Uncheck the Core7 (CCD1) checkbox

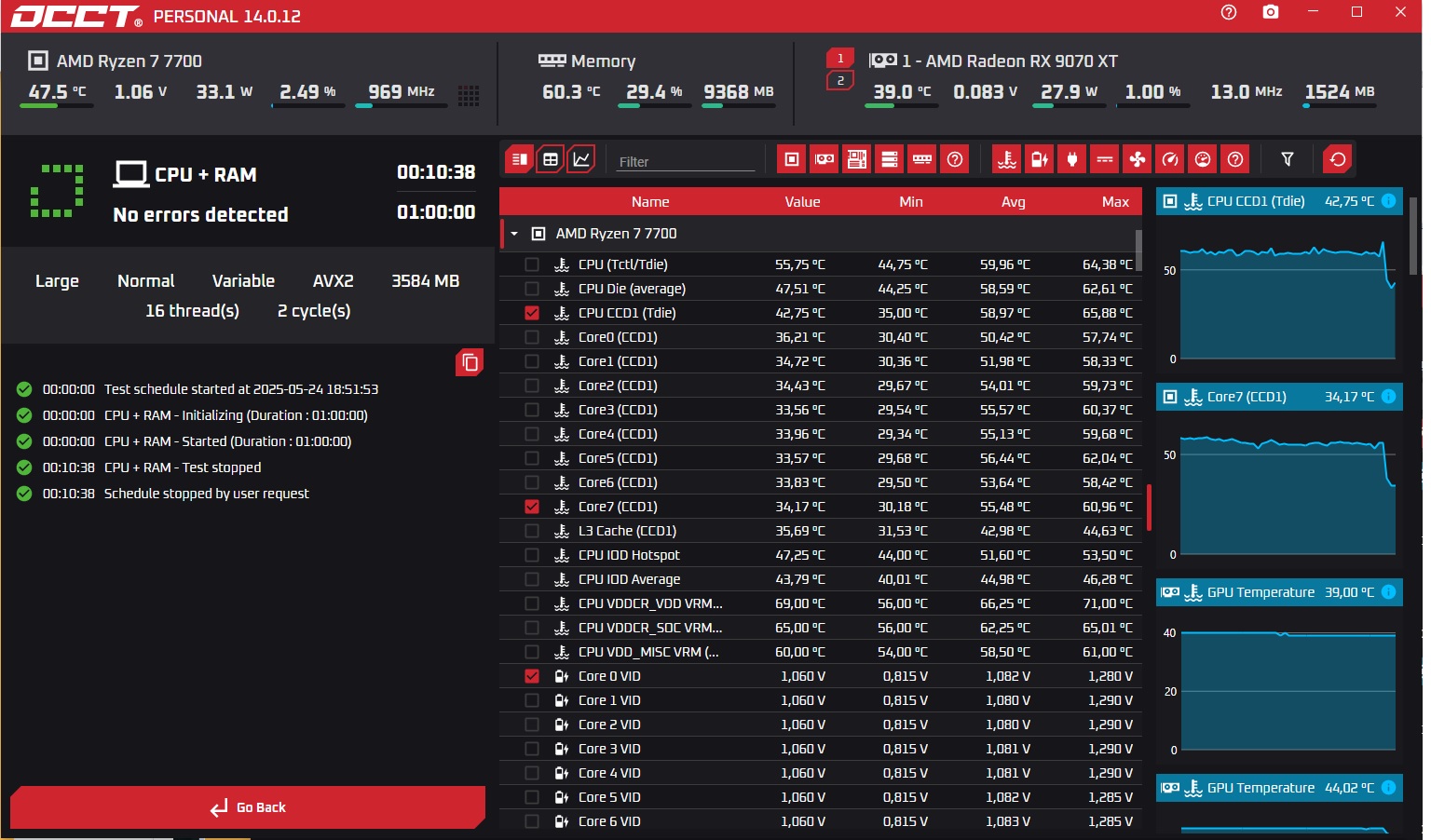[532, 507]
